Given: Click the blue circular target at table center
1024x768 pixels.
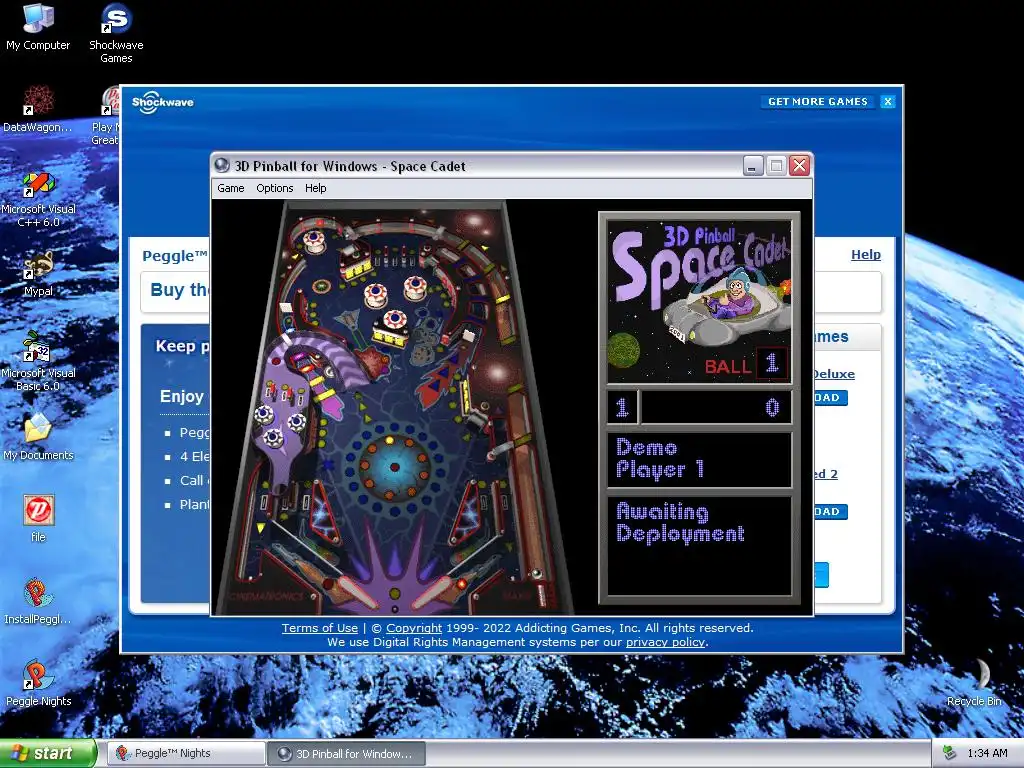Looking at the screenshot, I should click(394, 466).
